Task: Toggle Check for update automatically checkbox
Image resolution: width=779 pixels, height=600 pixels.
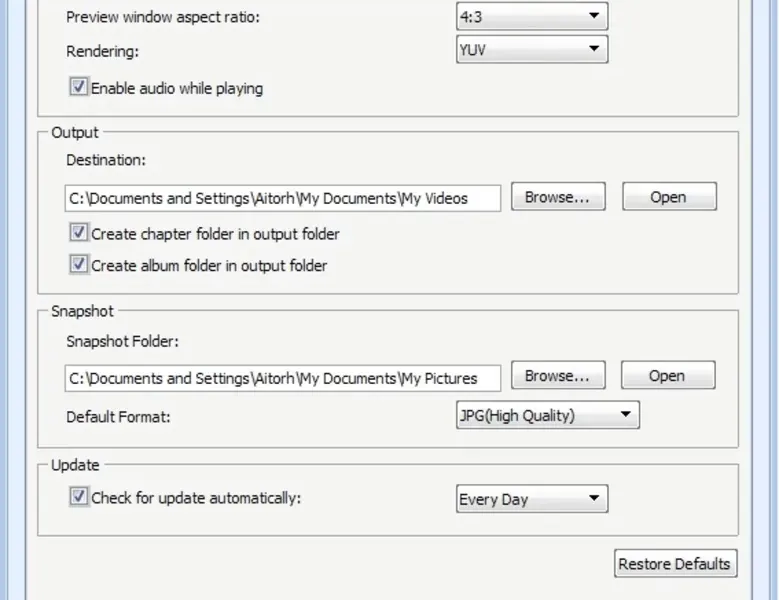Action: click(x=79, y=496)
